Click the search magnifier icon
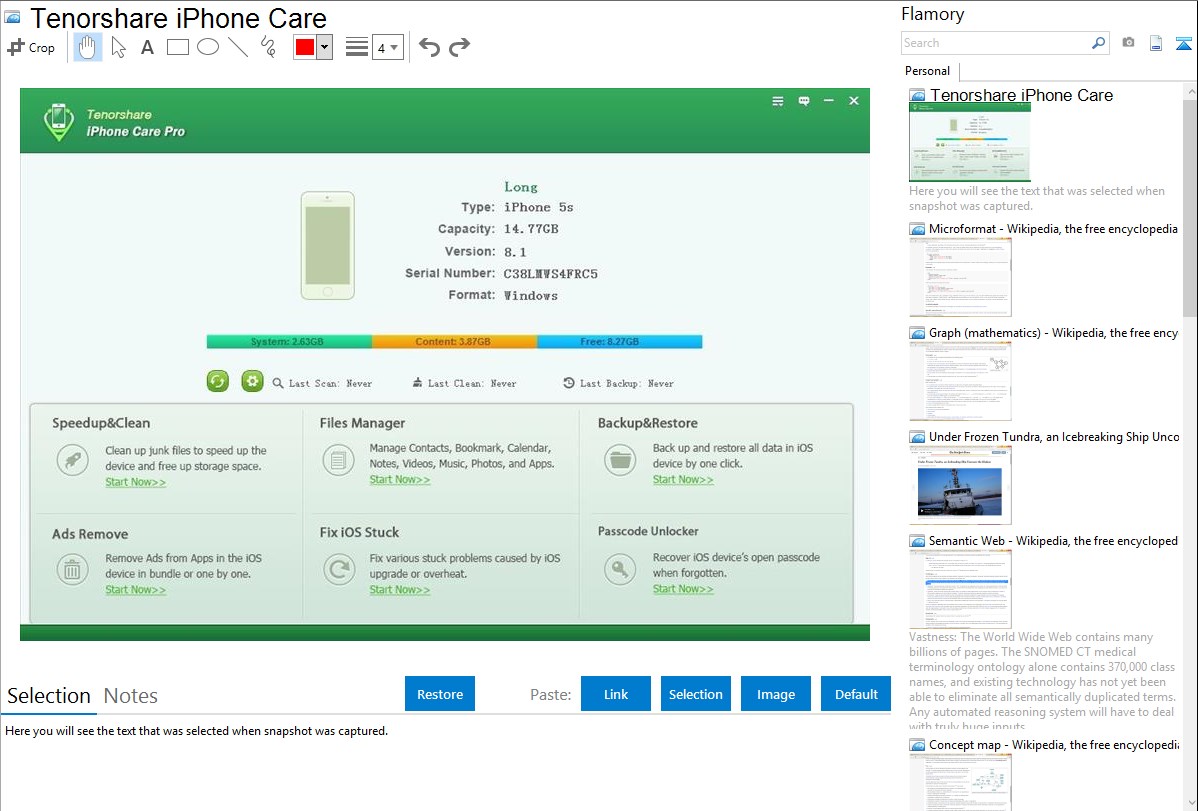The width and height of the screenshot is (1198, 811). (x=1099, y=43)
